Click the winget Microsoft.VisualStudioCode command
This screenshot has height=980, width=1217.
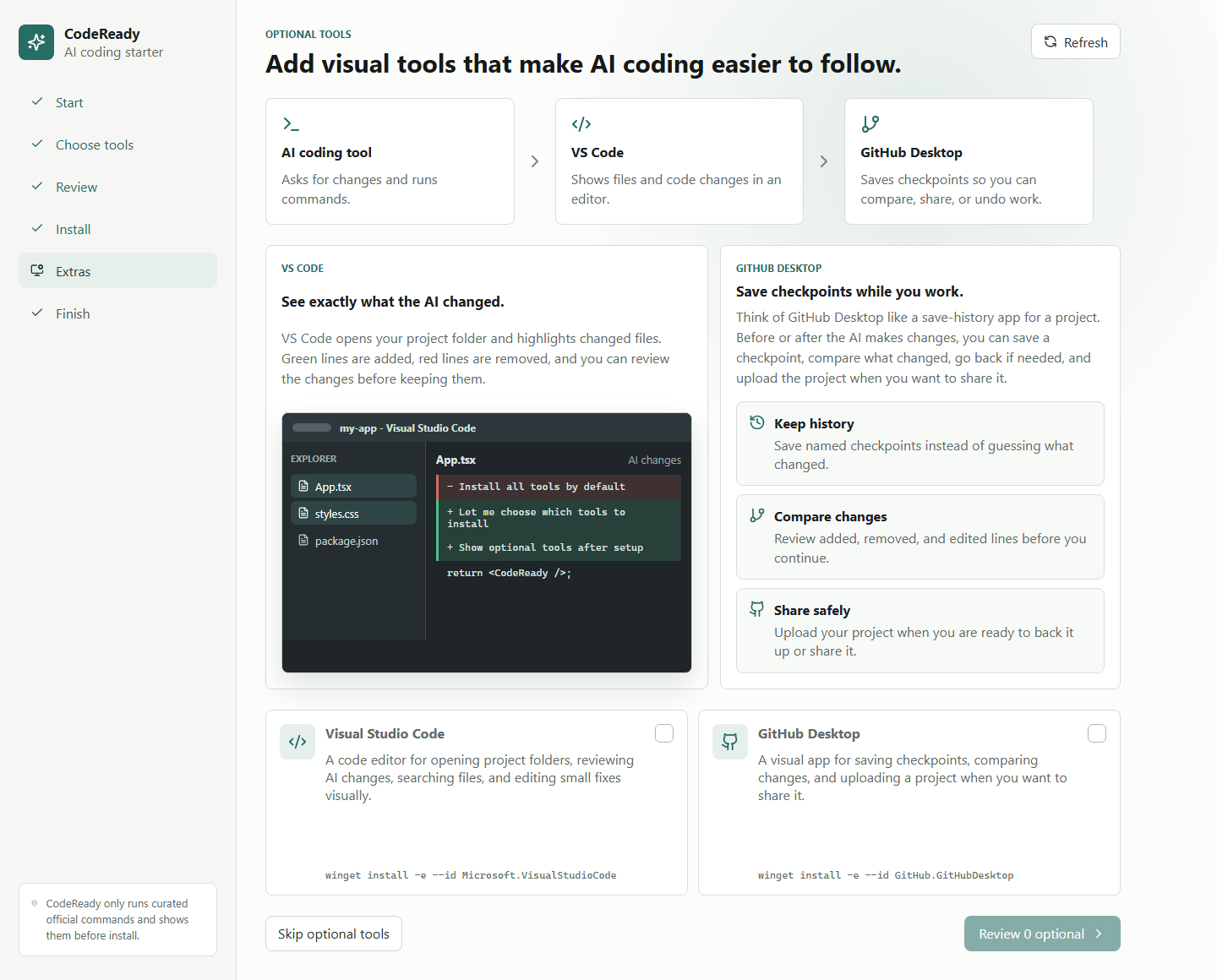[x=471, y=875]
